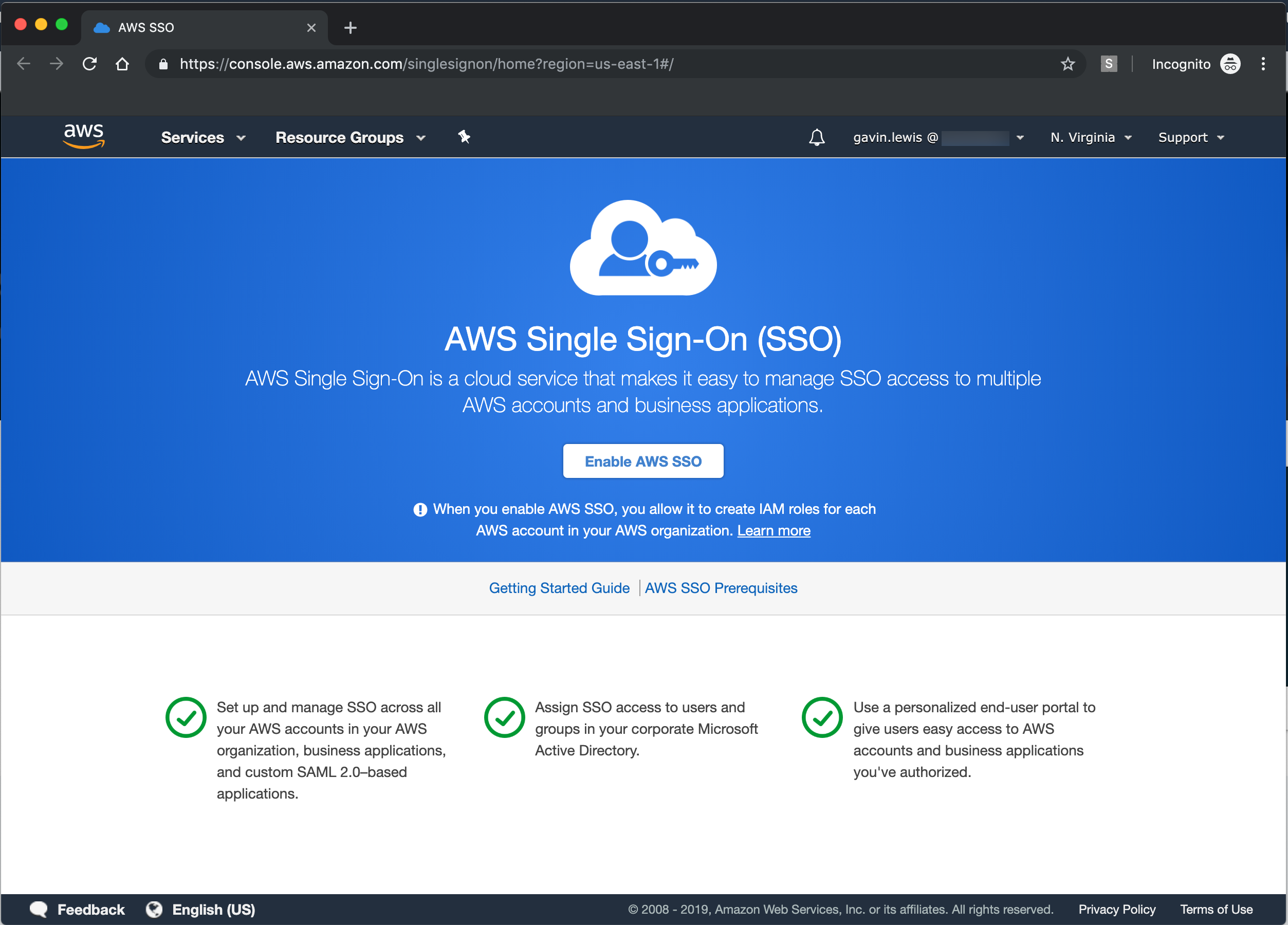The height and width of the screenshot is (925, 1288).
Task: Open the notifications bell icon
Action: (x=817, y=137)
